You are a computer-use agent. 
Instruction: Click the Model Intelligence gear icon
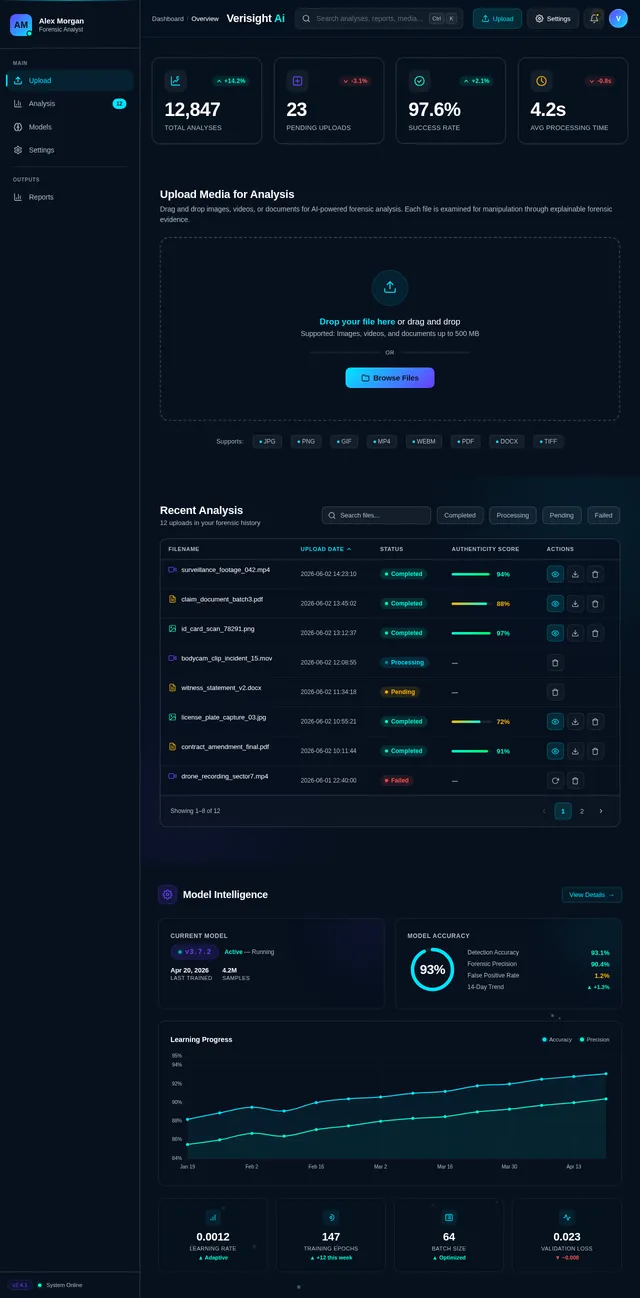coord(167,894)
